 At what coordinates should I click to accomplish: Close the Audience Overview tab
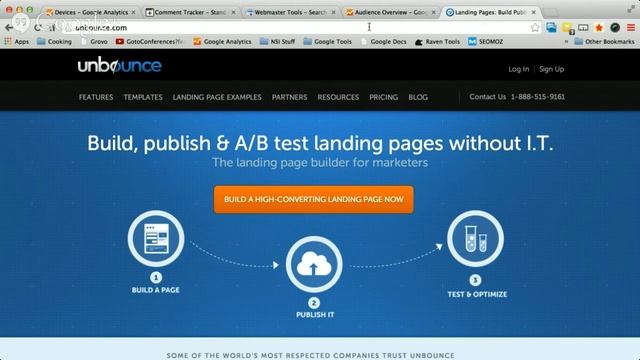pyautogui.click(x=433, y=12)
